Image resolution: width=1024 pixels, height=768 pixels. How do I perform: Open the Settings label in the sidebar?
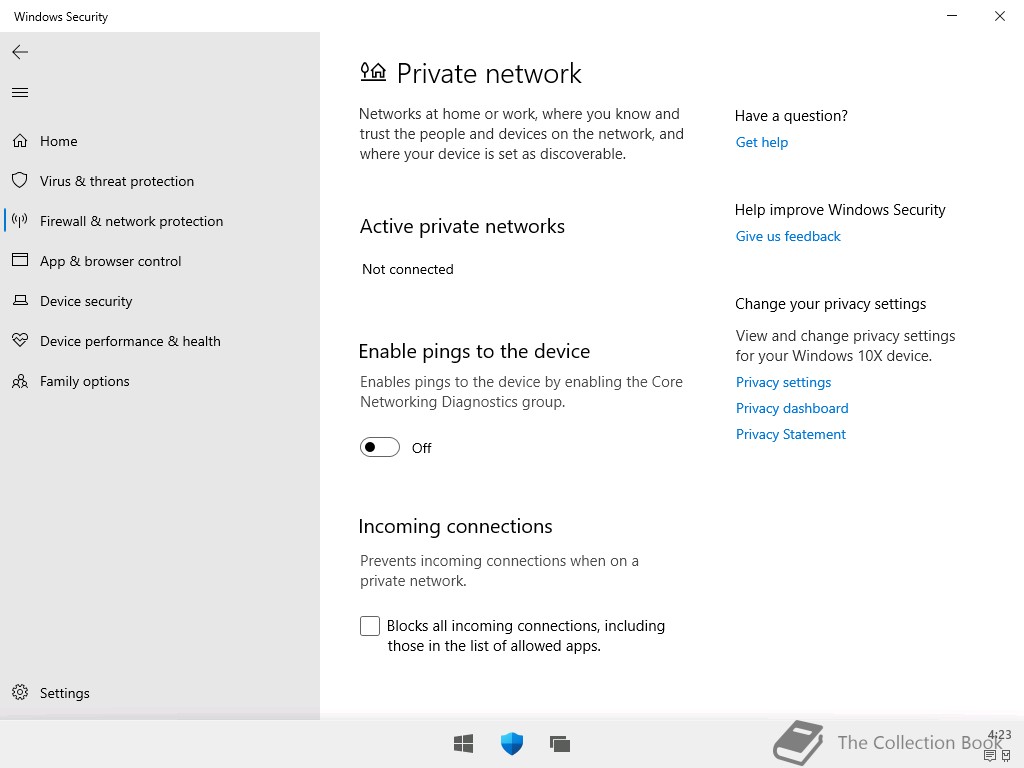tap(65, 693)
